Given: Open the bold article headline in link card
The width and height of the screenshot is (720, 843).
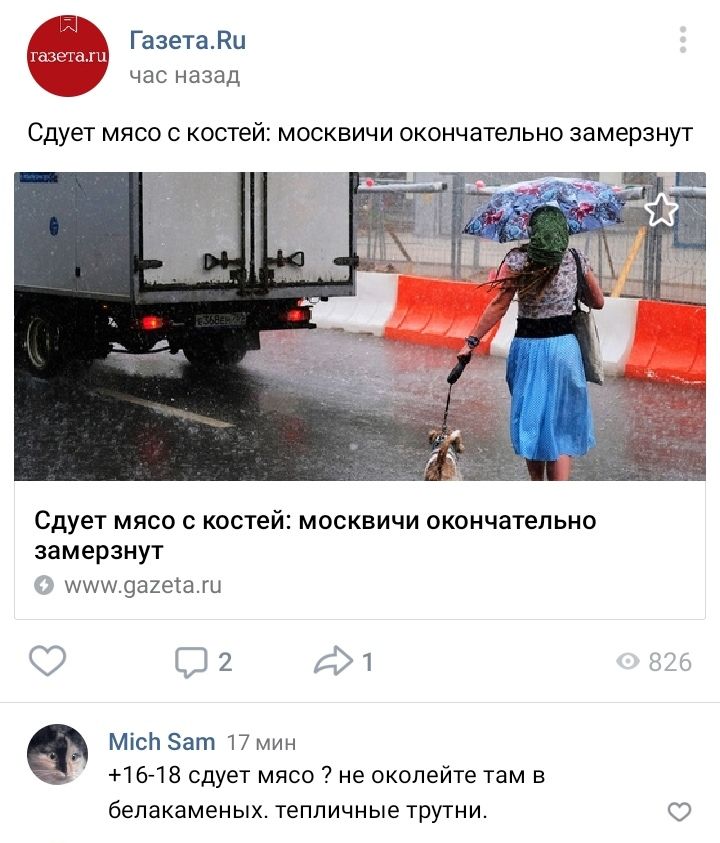Looking at the screenshot, I should 315,535.
